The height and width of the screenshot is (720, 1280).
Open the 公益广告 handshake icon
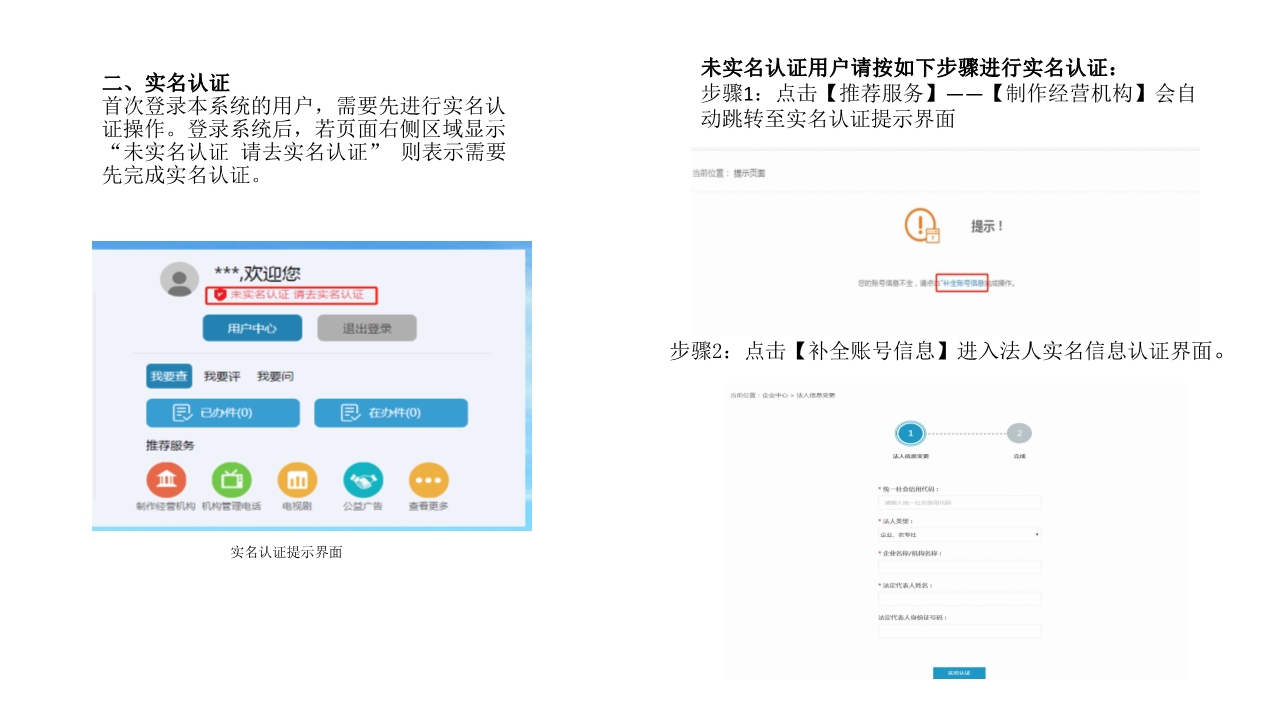[363, 480]
